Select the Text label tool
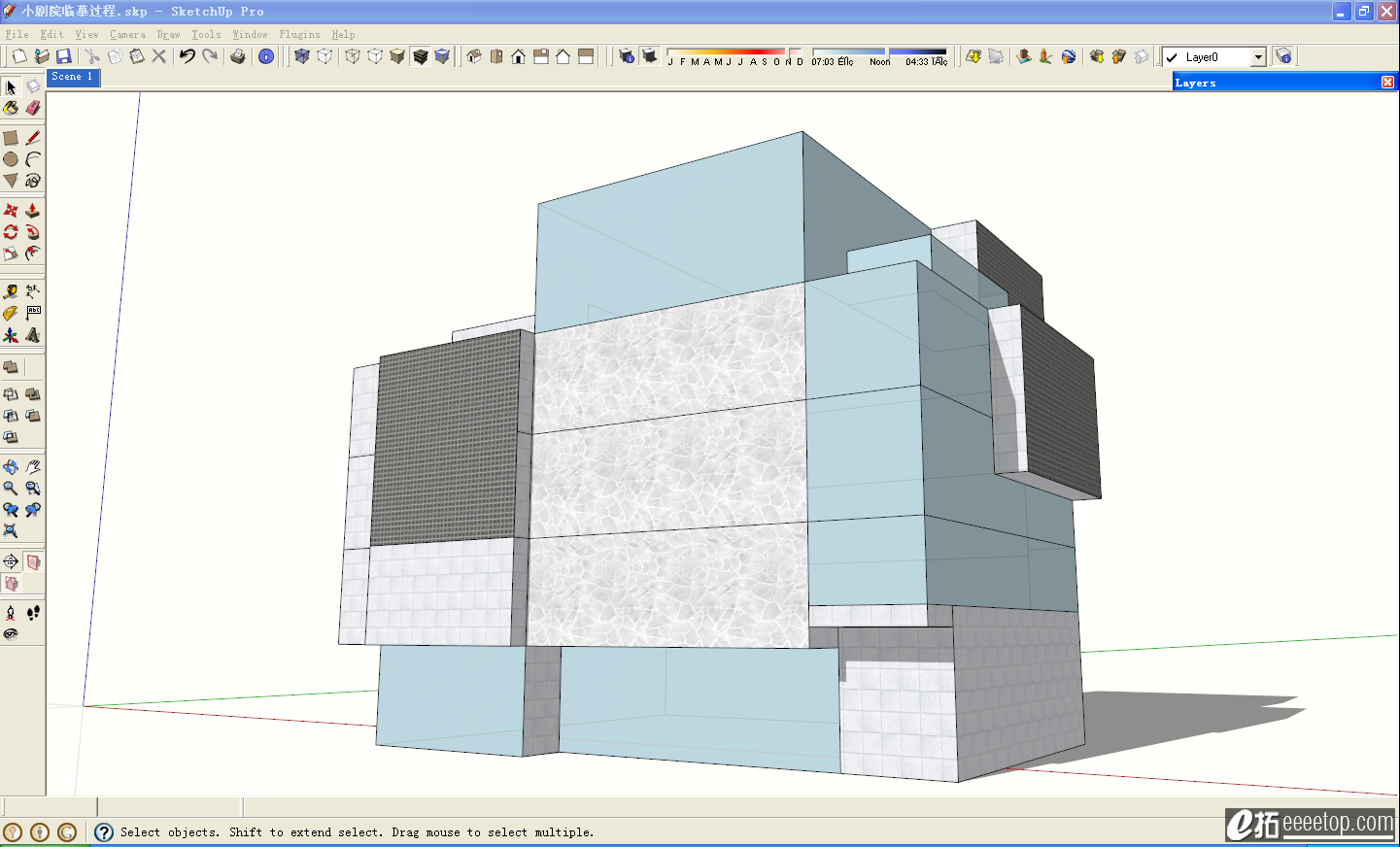Image resolution: width=1400 pixels, height=847 pixels. [33, 313]
